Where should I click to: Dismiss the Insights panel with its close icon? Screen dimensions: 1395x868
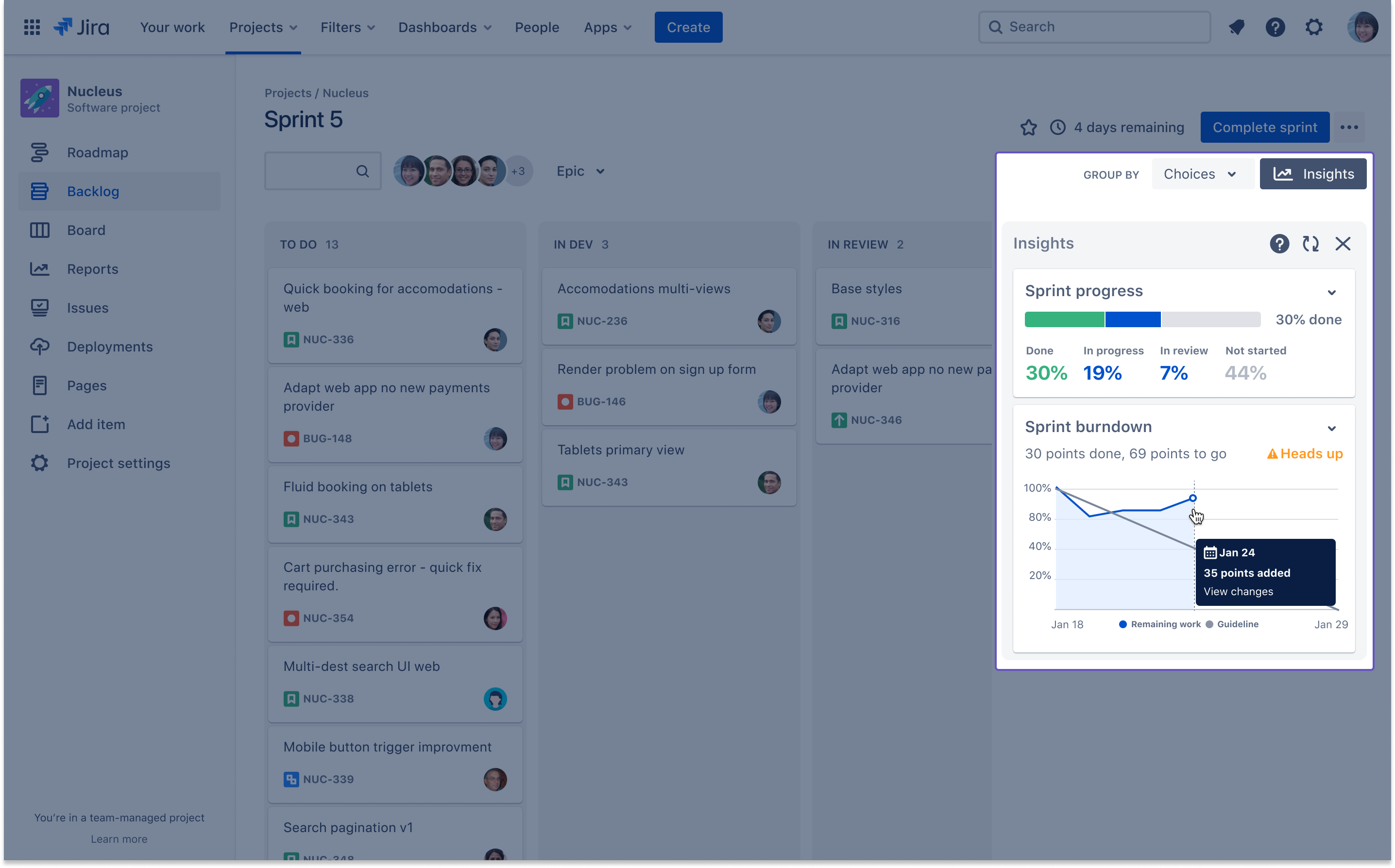(x=1343, y=243)
